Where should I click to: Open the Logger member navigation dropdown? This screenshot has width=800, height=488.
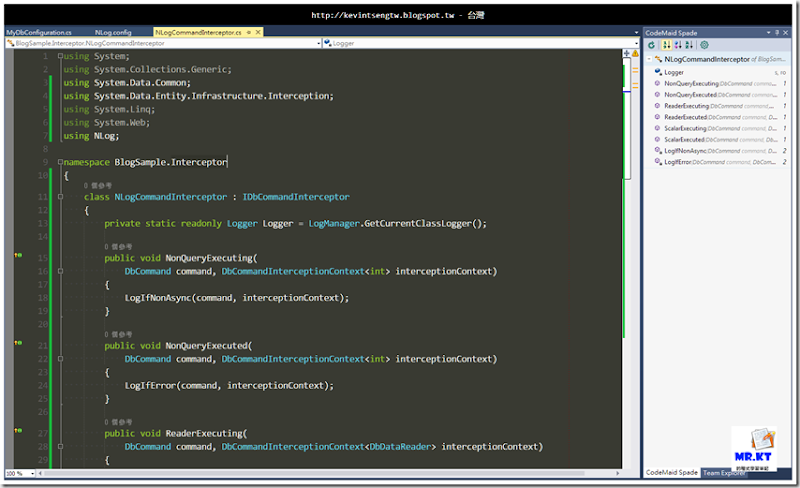(x=636, y=43)
